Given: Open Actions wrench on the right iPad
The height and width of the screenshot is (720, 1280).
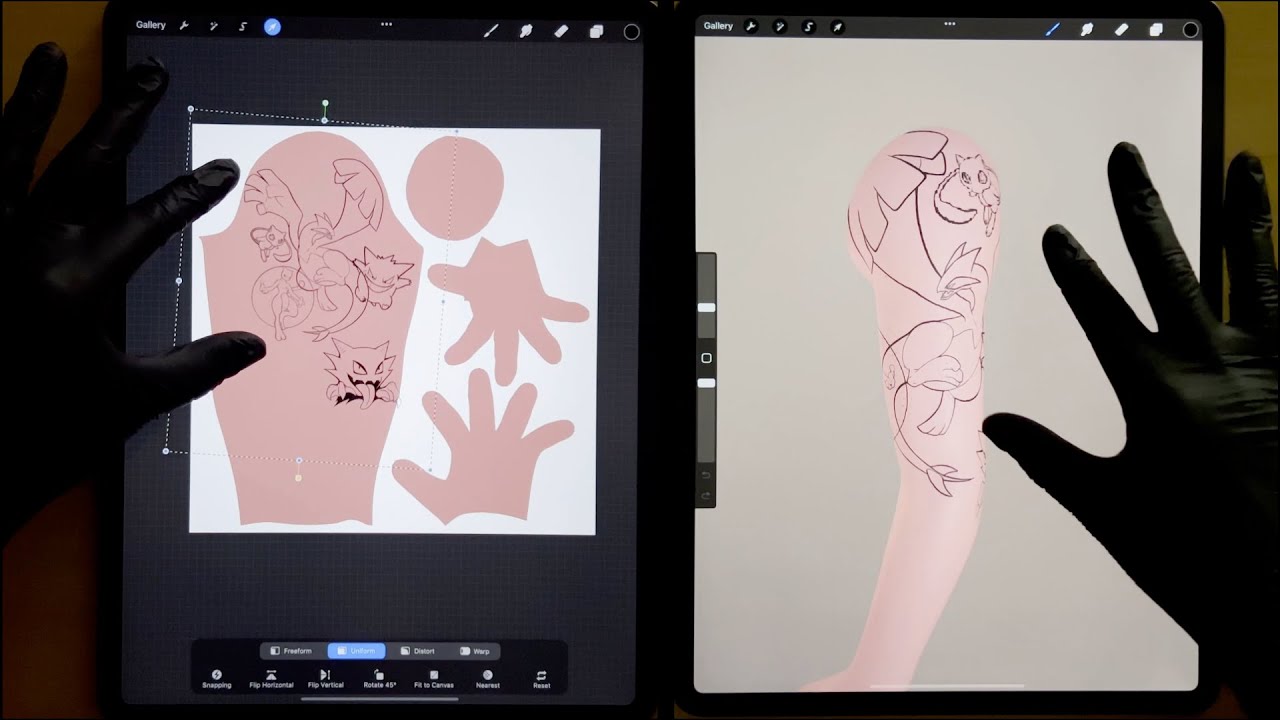Looking at the screenshot, I should tap(750, 27).
